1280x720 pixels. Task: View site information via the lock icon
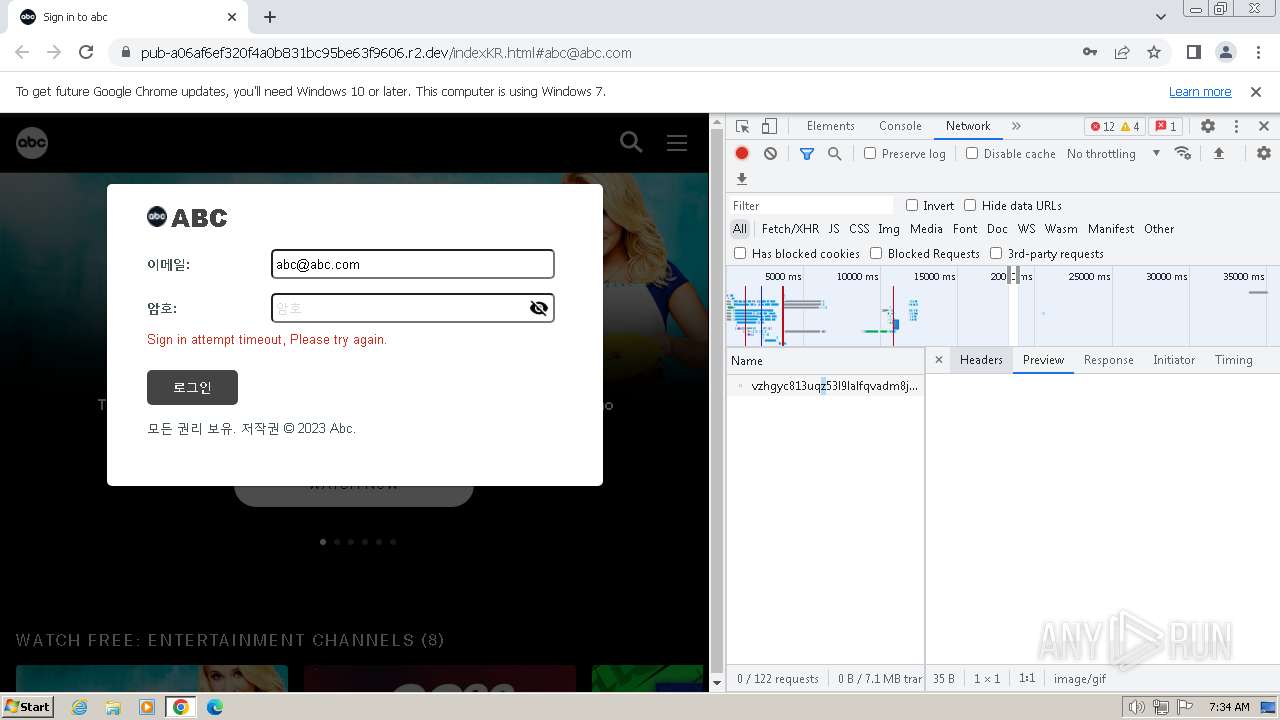coord(126,52)
